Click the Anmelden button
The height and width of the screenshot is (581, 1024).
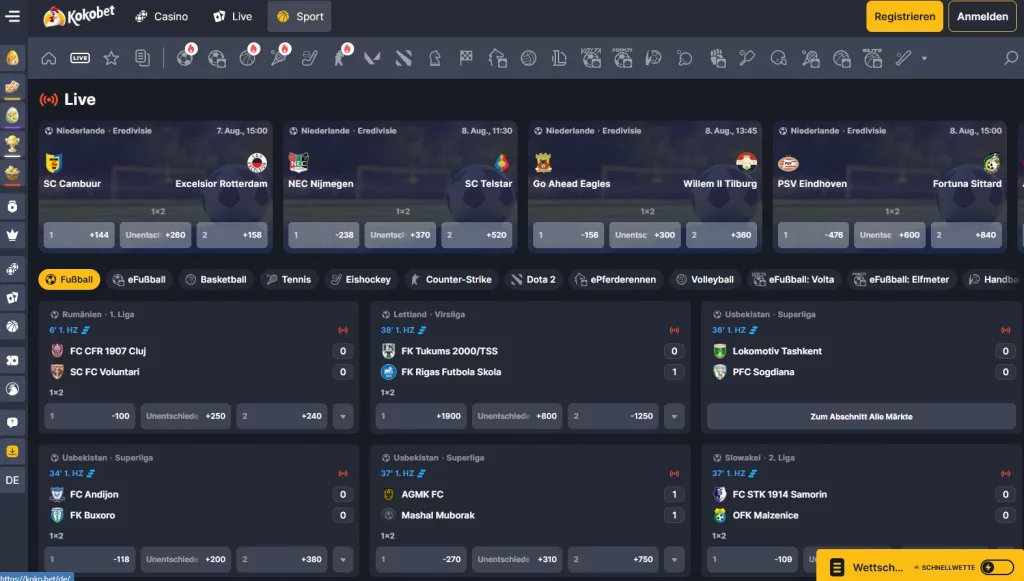[982, 16]
